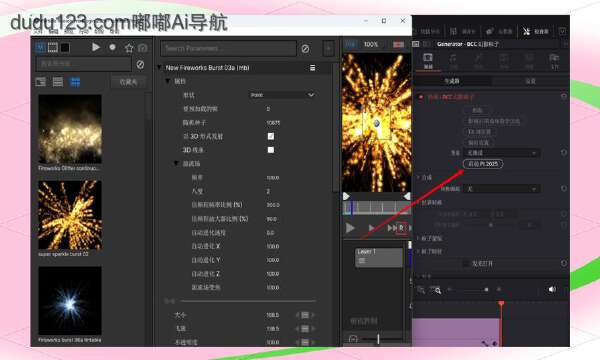This screenshot has width=600, height=360.
Task: Uncheck the checked 3D view checkbox
Action: tap(271, 136)
